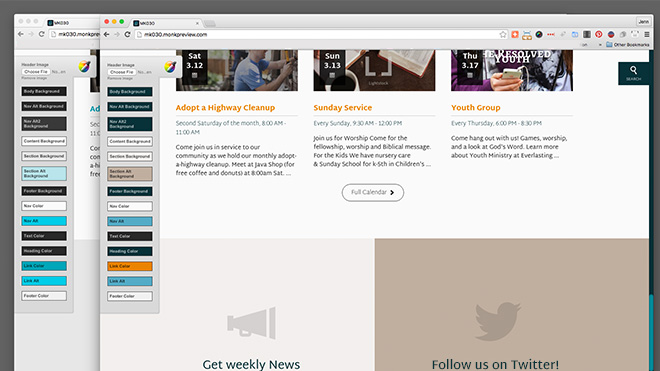Click Remove Image in the front window

(120, 78)
